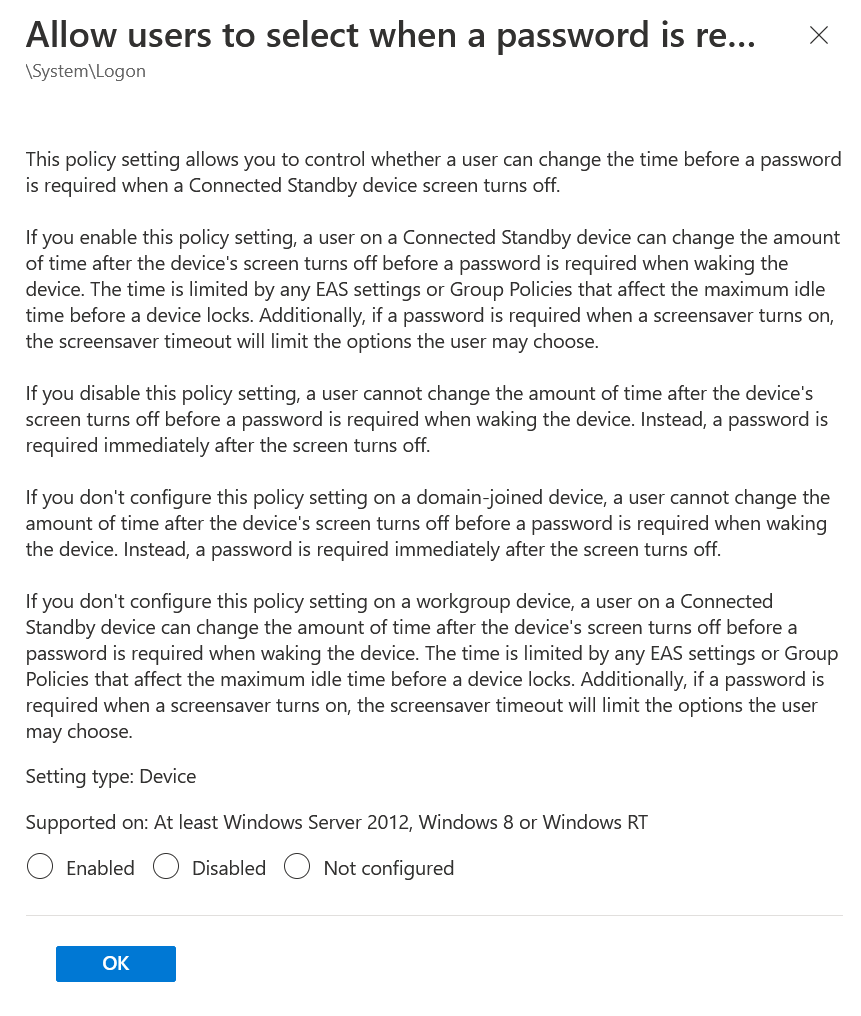
Task: Click the 'Supported on:' label text
Action: click(x=87, y=823)
